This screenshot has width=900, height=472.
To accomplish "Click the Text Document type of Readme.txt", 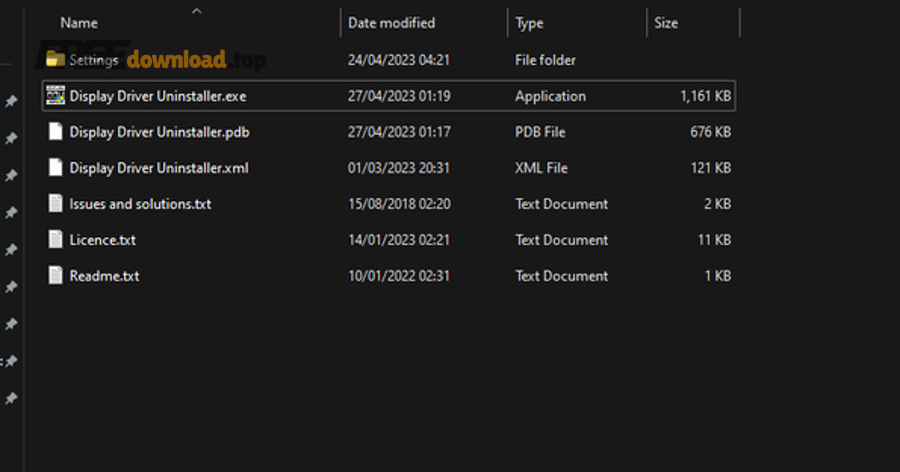I will [561, 276].
